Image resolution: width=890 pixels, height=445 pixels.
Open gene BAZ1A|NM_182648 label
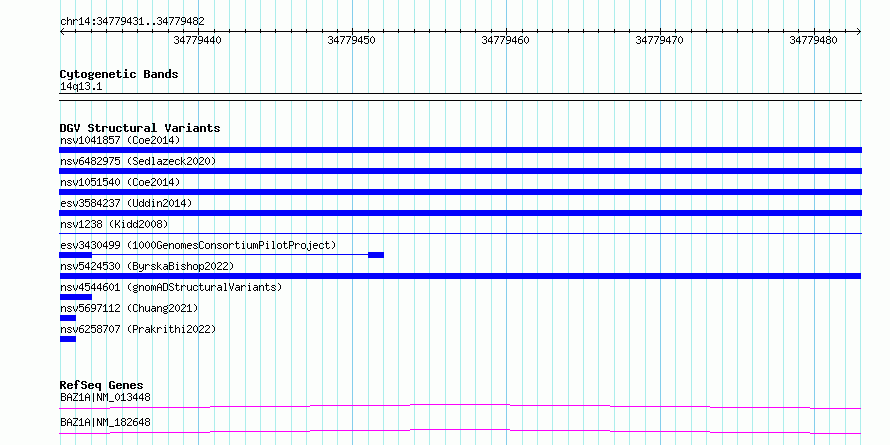[105, 422]
